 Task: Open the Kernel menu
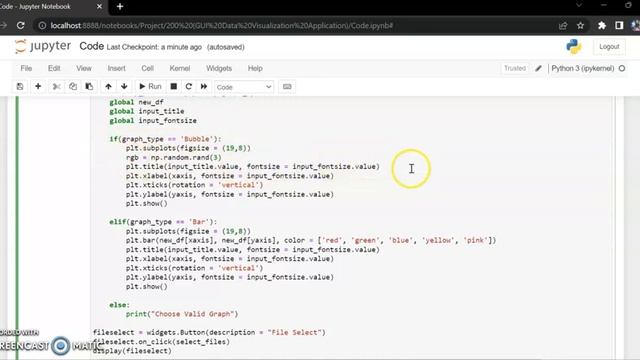point(180,68)
